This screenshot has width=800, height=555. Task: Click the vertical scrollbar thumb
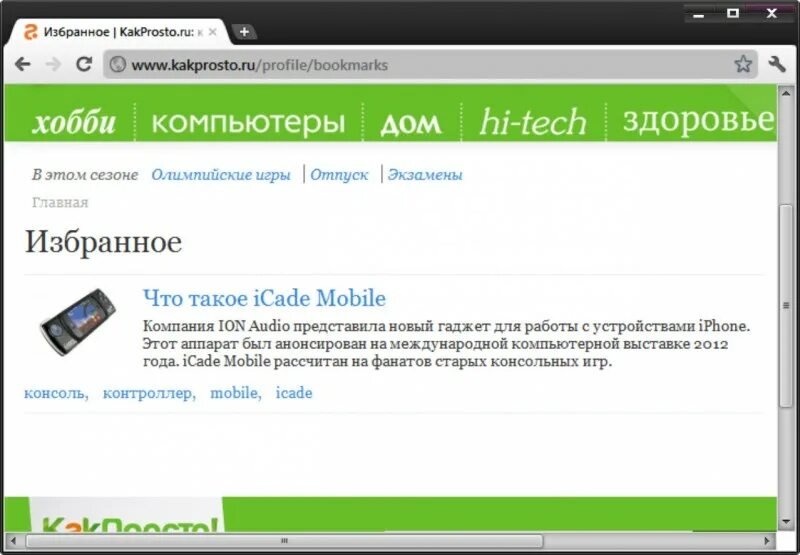[786, 306]
